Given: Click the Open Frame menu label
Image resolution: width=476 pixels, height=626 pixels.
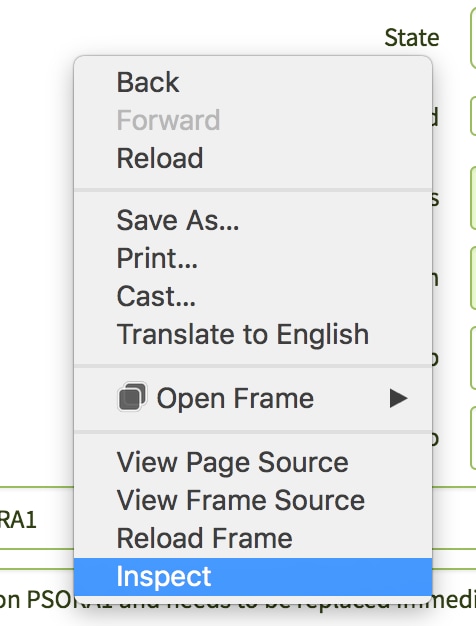Looking at the screenshot, I should pos(235,398).
